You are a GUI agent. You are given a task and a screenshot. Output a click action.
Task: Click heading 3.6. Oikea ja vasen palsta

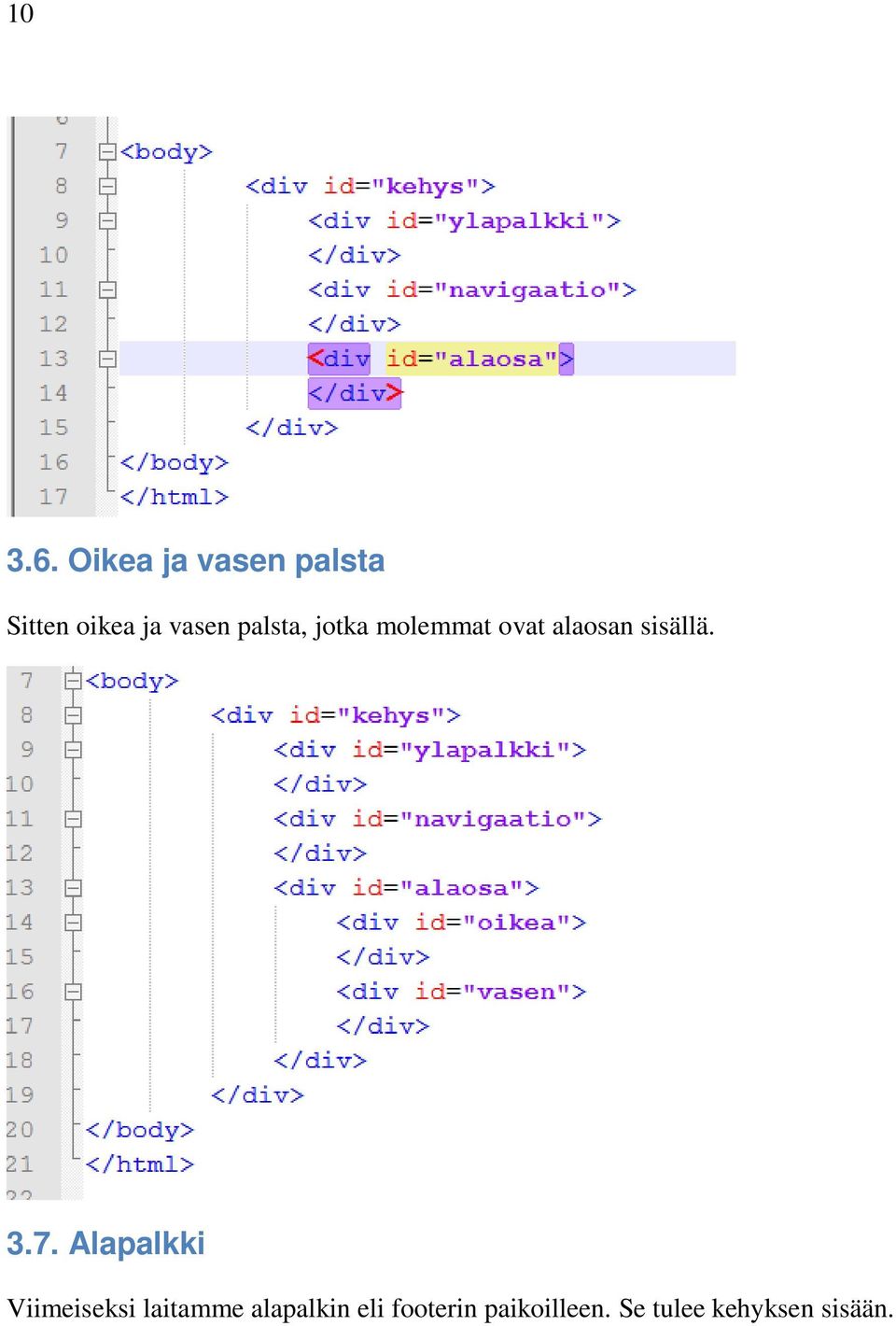(196, 560)
